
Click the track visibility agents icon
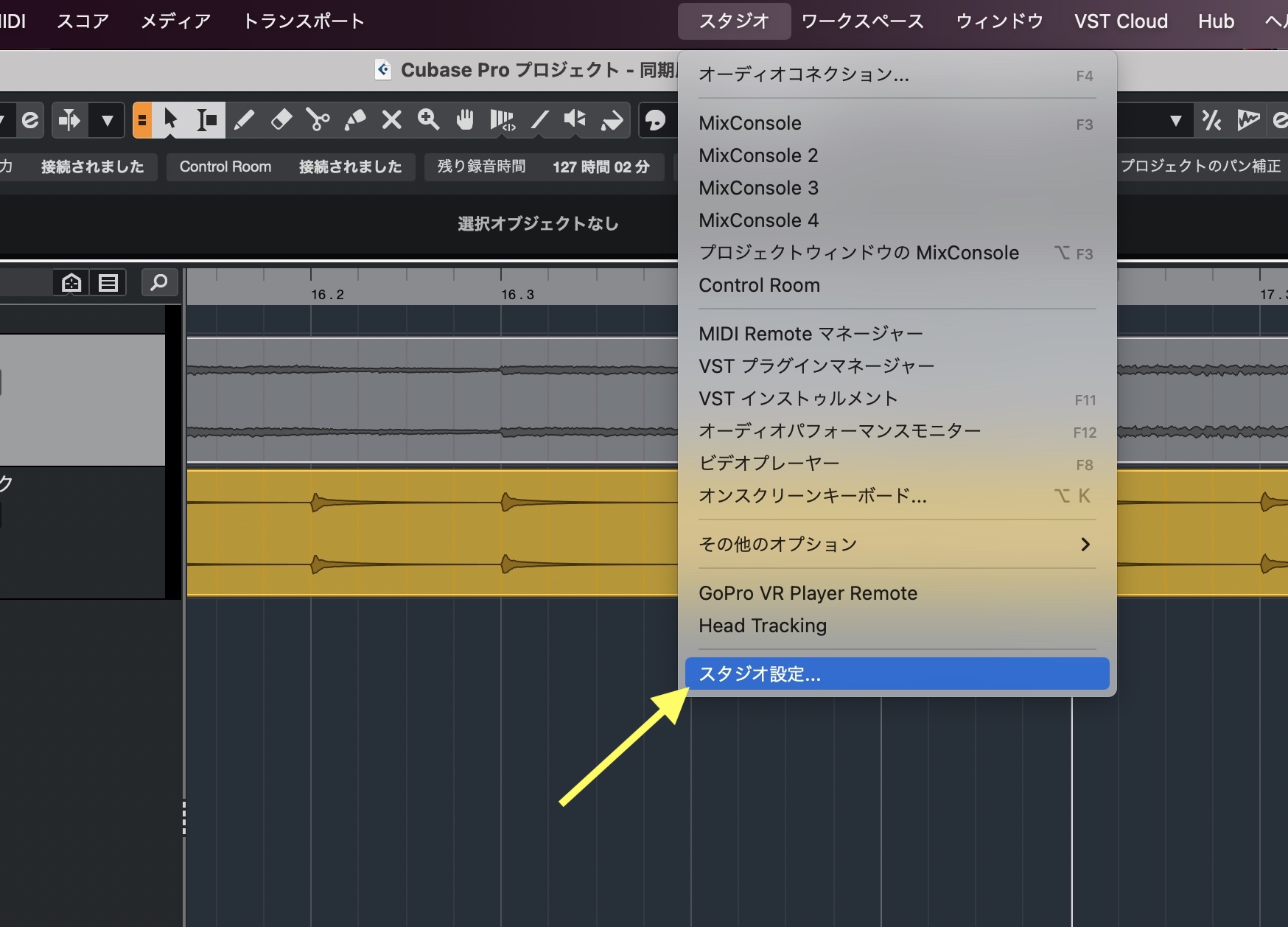[x=71, y=282]
